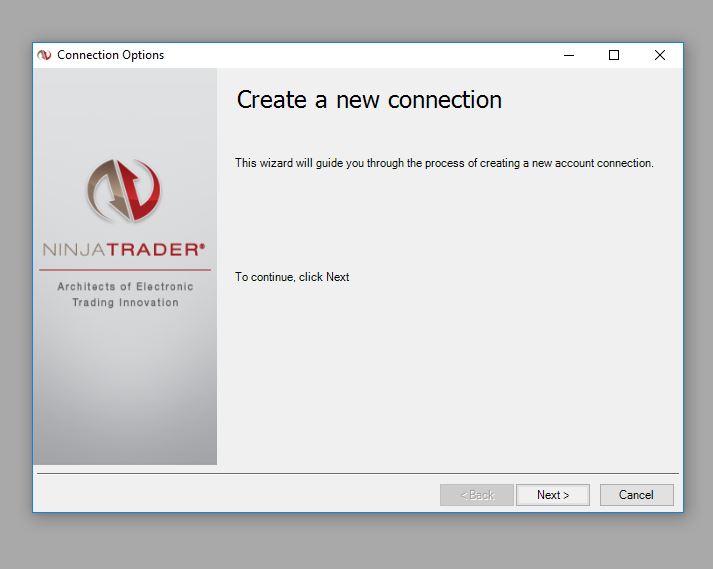Maximize the Connection Options window
713x569 pixels.
614,55
